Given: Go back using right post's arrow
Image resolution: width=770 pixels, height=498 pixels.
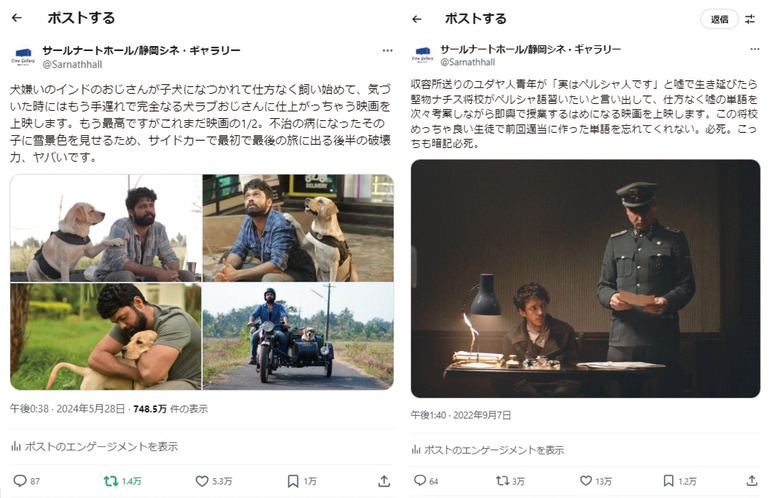Looking at the screenshot, I should tap(417, 19).
